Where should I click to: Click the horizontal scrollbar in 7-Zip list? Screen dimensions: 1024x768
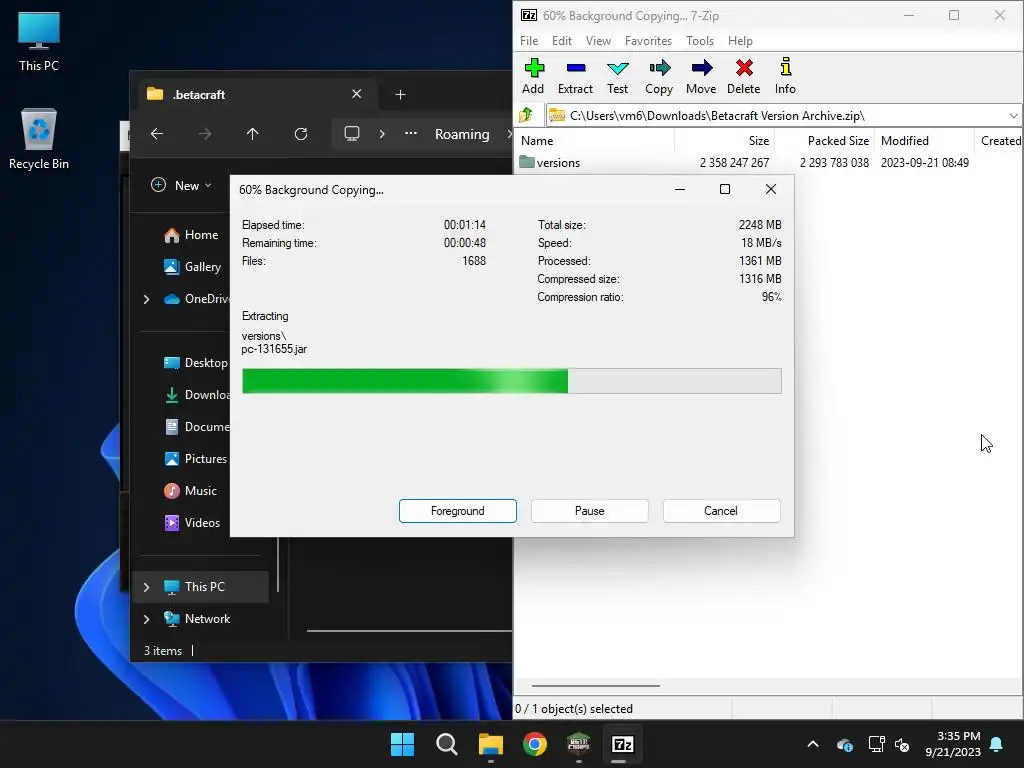pos(596,686)
